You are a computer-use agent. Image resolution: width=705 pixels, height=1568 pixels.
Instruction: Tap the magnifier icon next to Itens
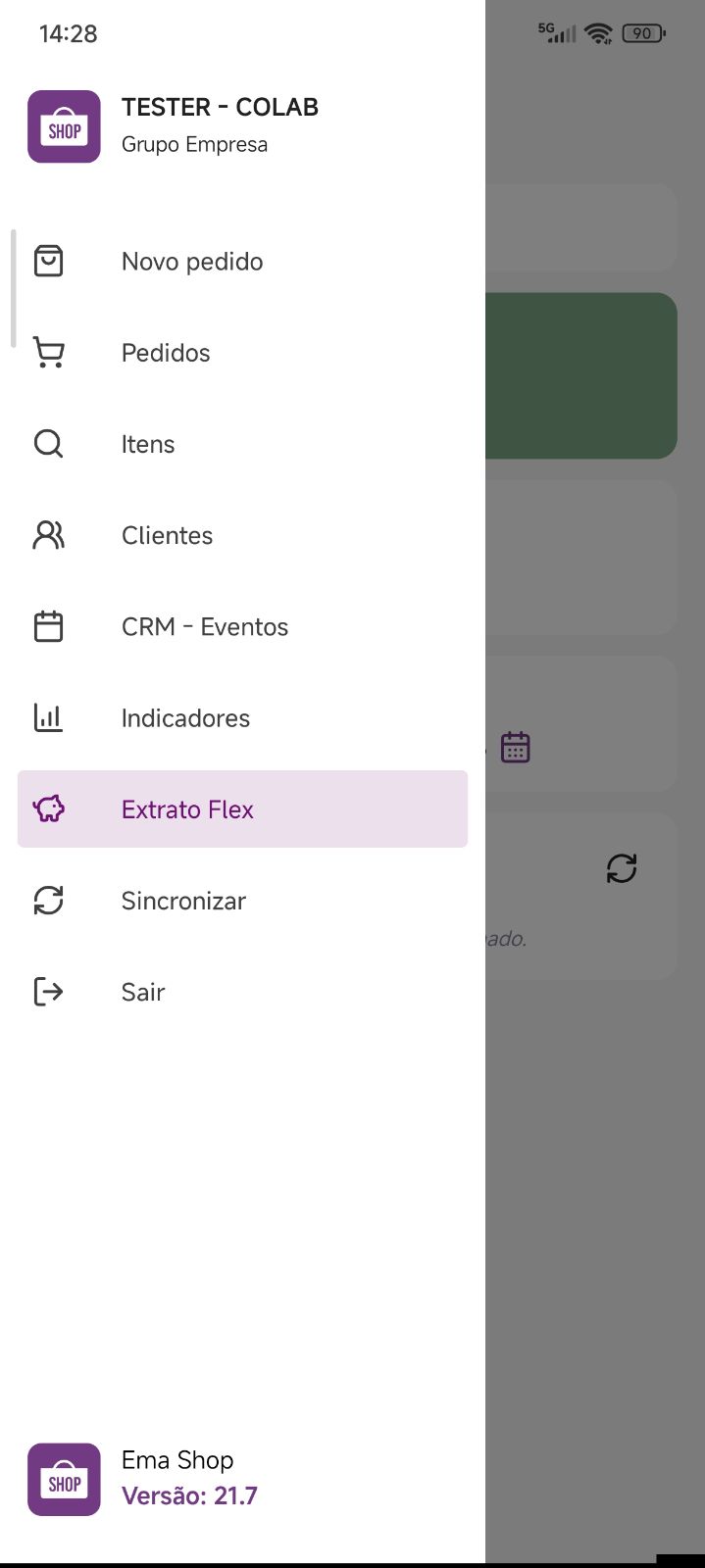(x=49, y=444)
